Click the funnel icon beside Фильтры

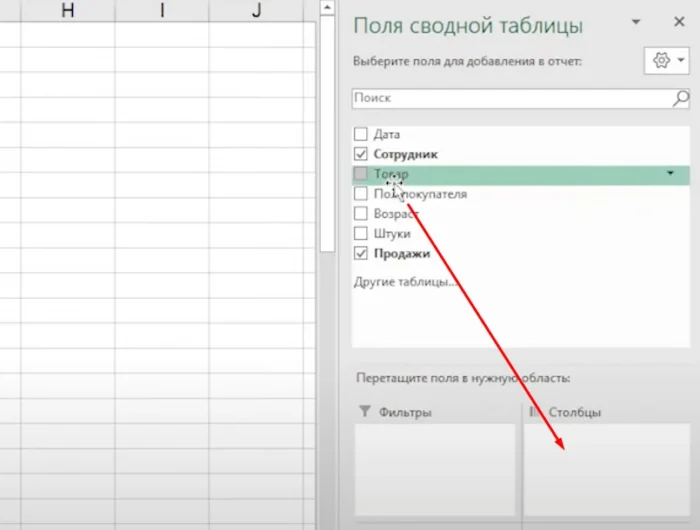[364, 411]
